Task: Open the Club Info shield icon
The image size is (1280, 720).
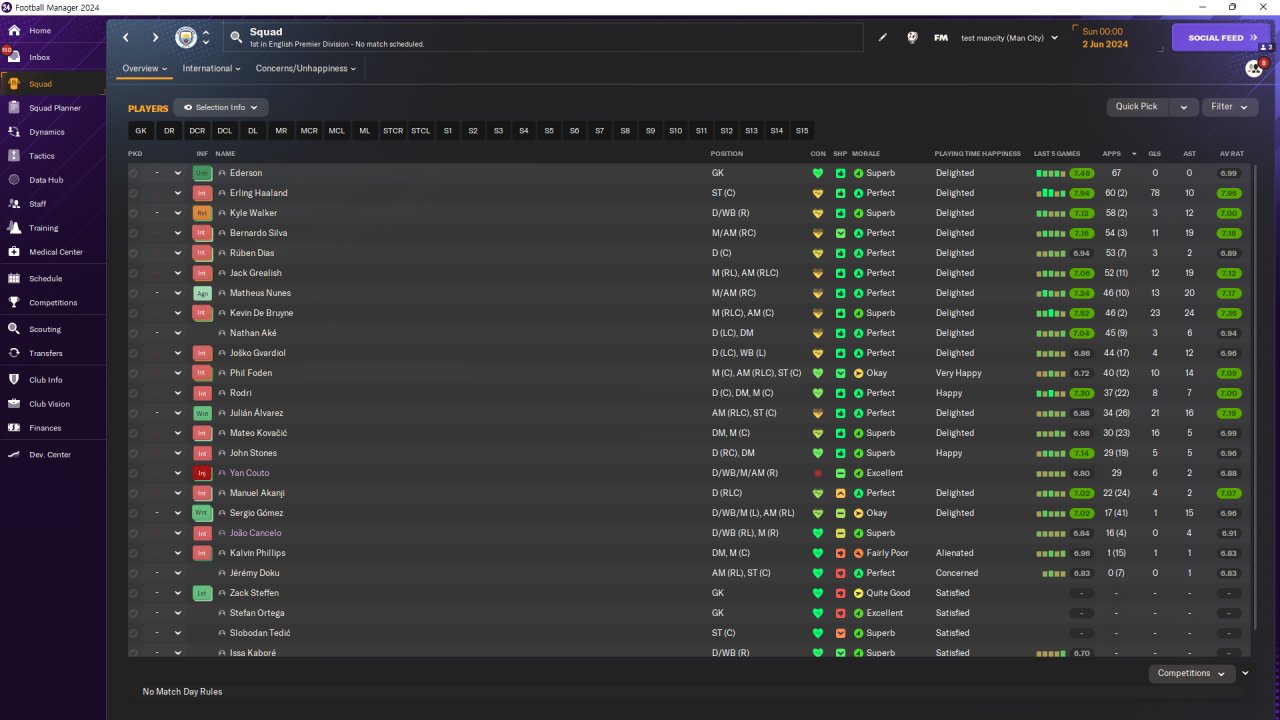Action: 14,380
